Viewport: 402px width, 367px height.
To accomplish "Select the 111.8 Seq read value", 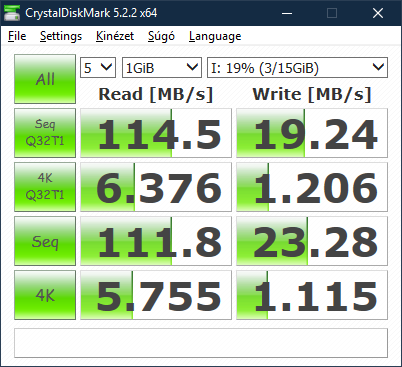I will pos(156,241).
